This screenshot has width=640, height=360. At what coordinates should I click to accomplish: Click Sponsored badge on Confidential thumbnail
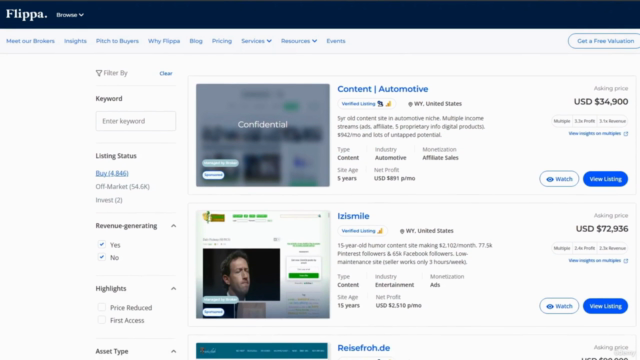click(213, 175)
